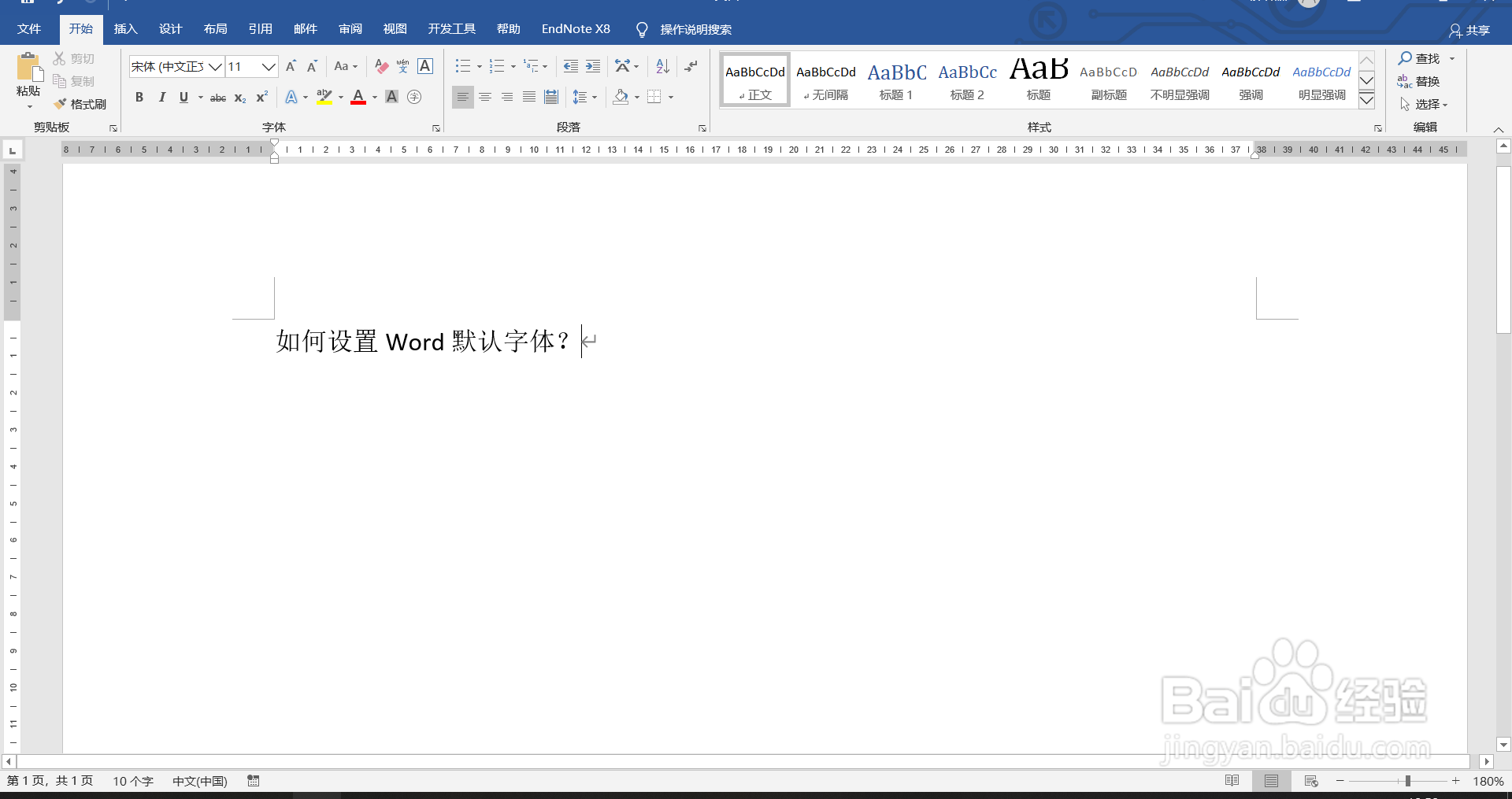The image size is (1512, 799).
Task: Toggle left alignment button
Action: pos(463,97)
